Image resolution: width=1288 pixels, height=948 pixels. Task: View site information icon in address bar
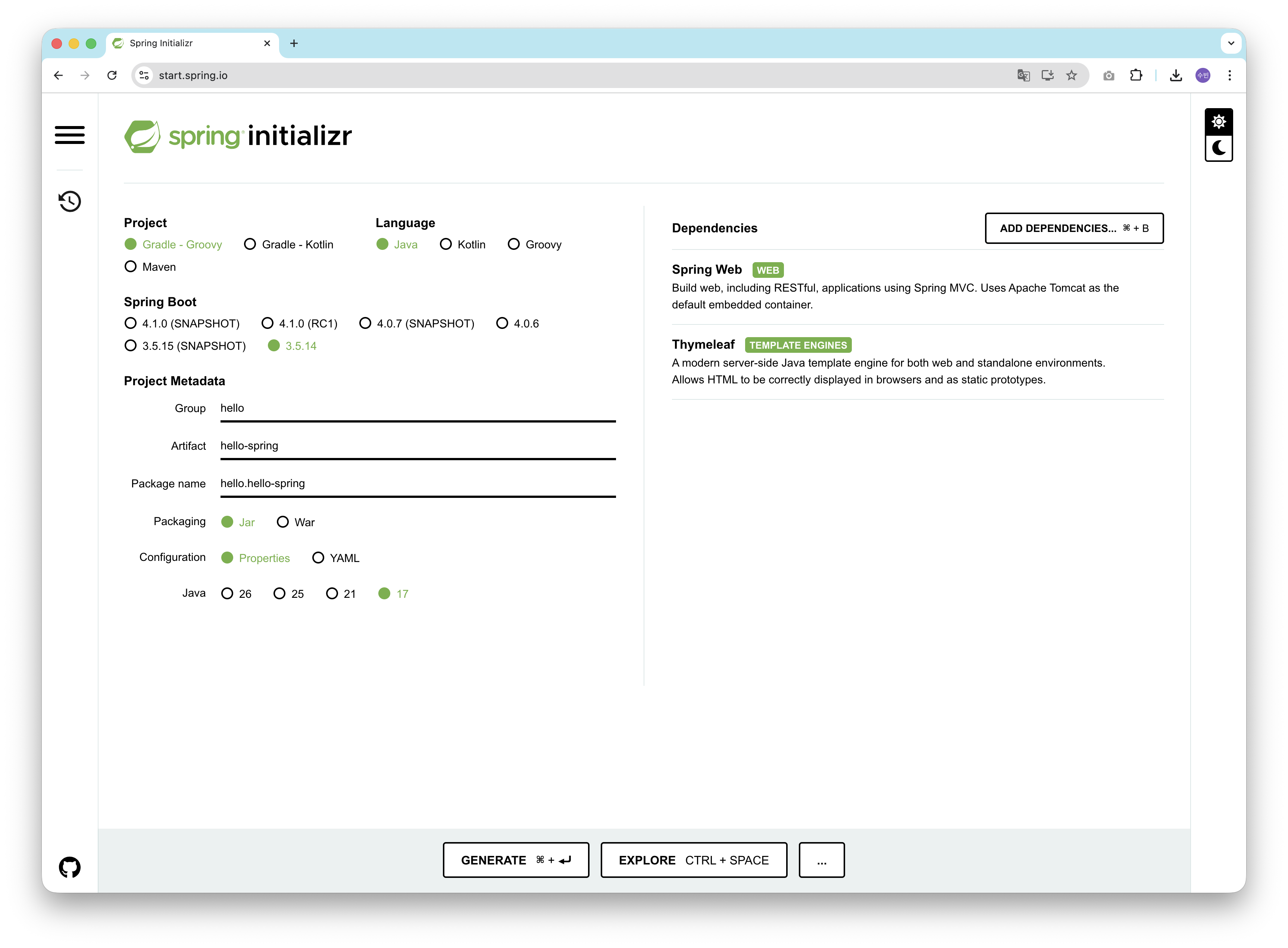coord(144,75)
